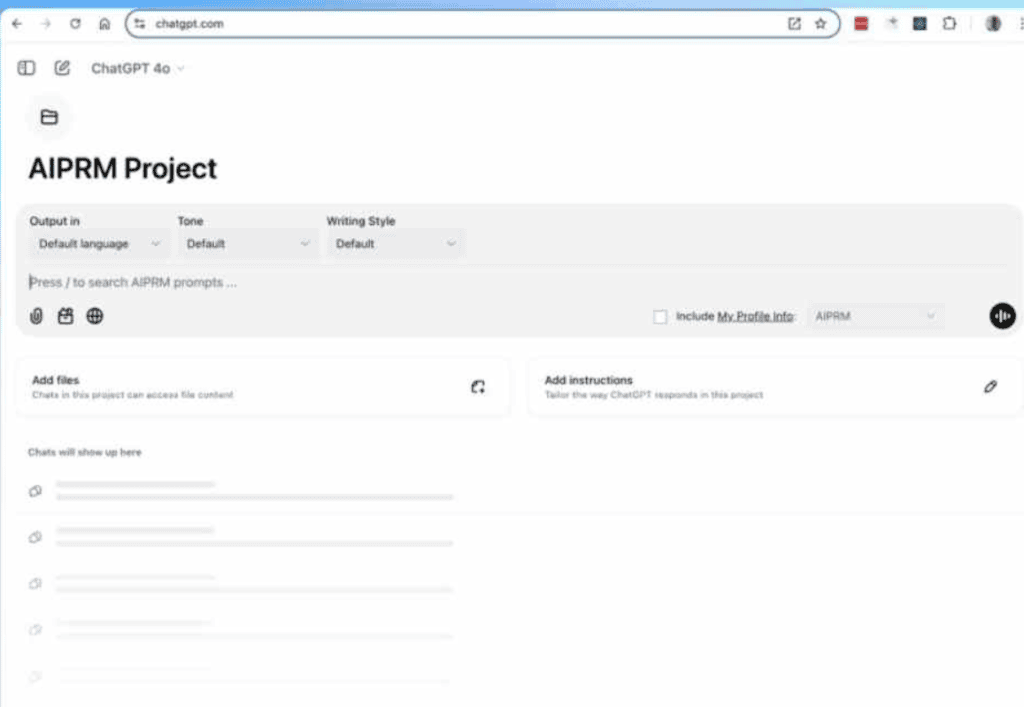This screenshot has height=707, width=1024.
Task: Edit instructions with the pencil icon
Action: coord(990,387)
